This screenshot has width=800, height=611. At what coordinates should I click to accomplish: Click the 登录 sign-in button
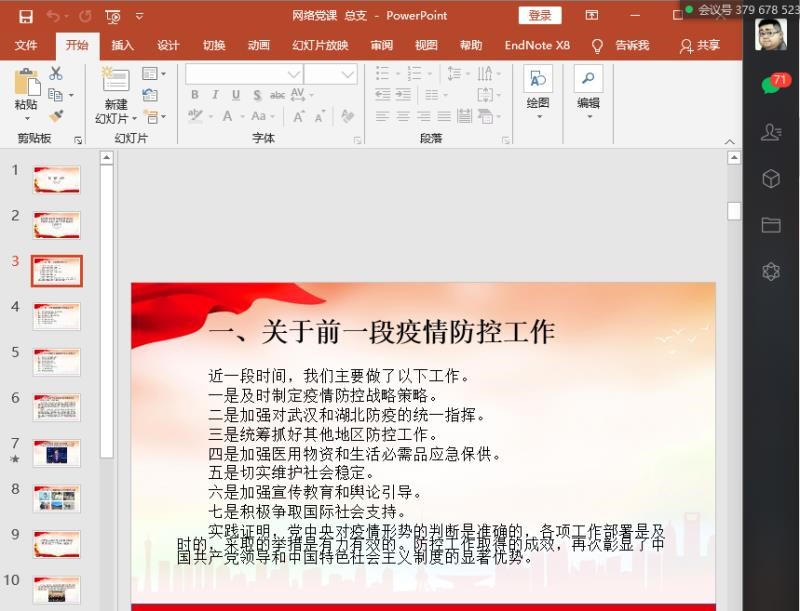coord(540,16)
